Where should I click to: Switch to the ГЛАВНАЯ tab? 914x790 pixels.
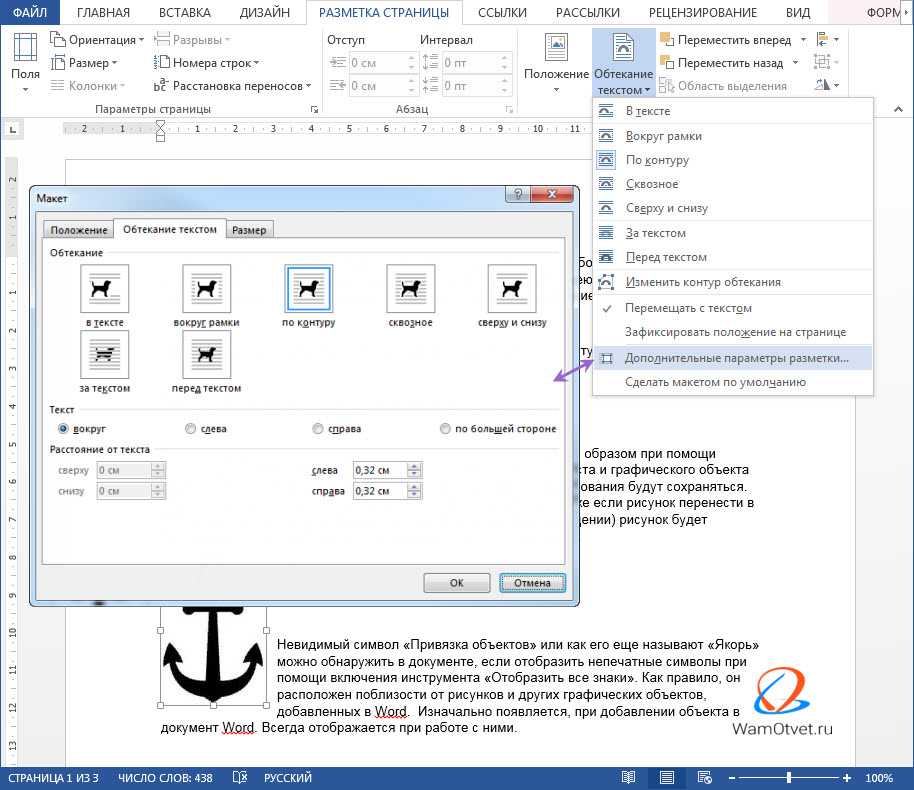pyautogui.click(x=103, y=12)
